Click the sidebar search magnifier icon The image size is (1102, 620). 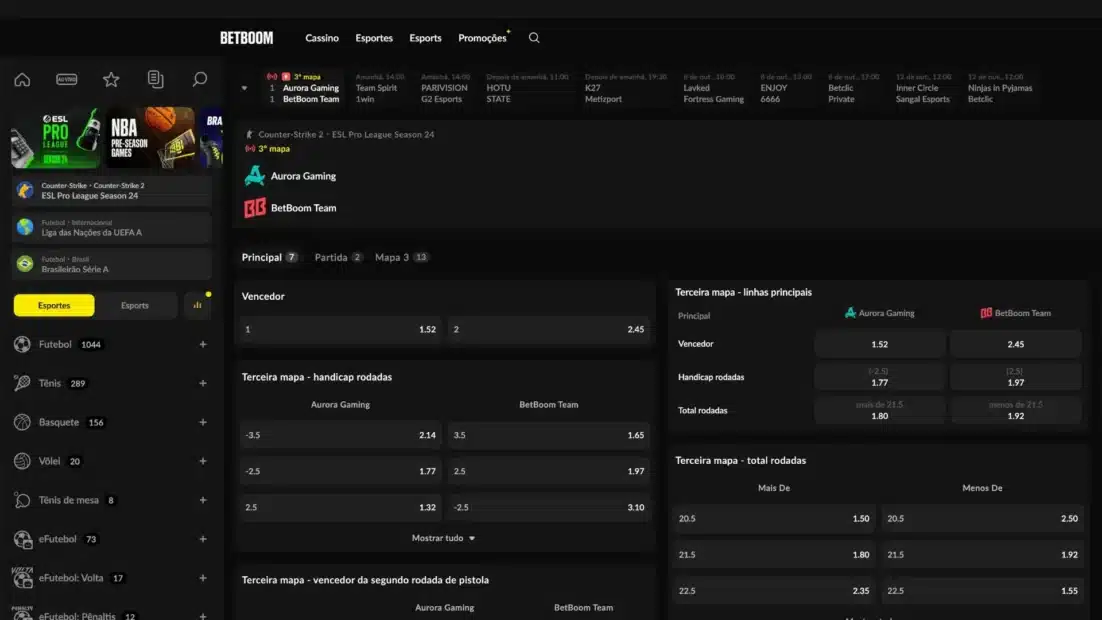200,79
